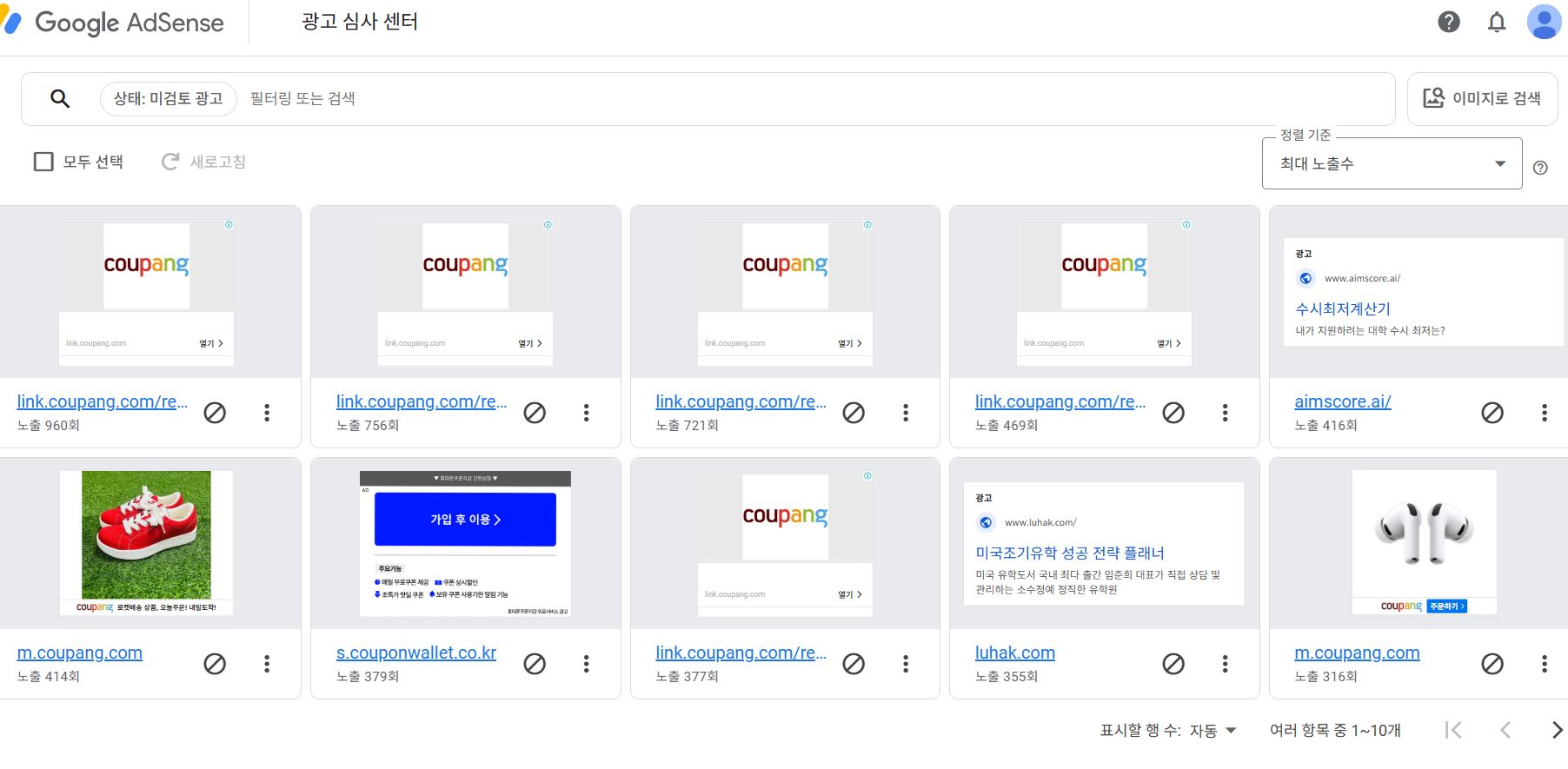1568x769 pixels.
Task: Open the link.coupang.com link above 노출 377회
Action: pos(741,653)
